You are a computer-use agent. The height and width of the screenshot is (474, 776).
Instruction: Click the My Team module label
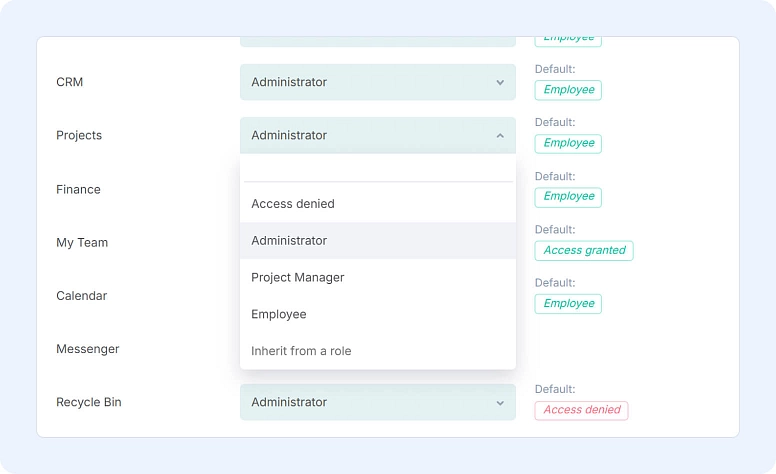point(82,243)
